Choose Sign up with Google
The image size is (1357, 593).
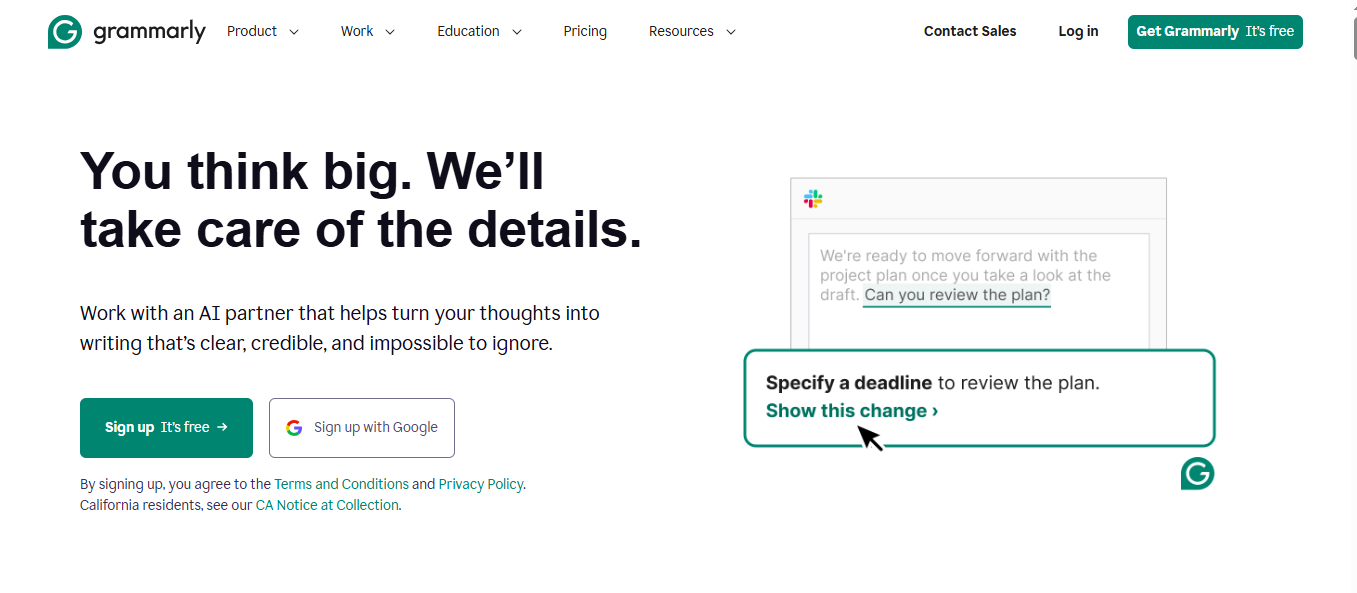point(361,427)
